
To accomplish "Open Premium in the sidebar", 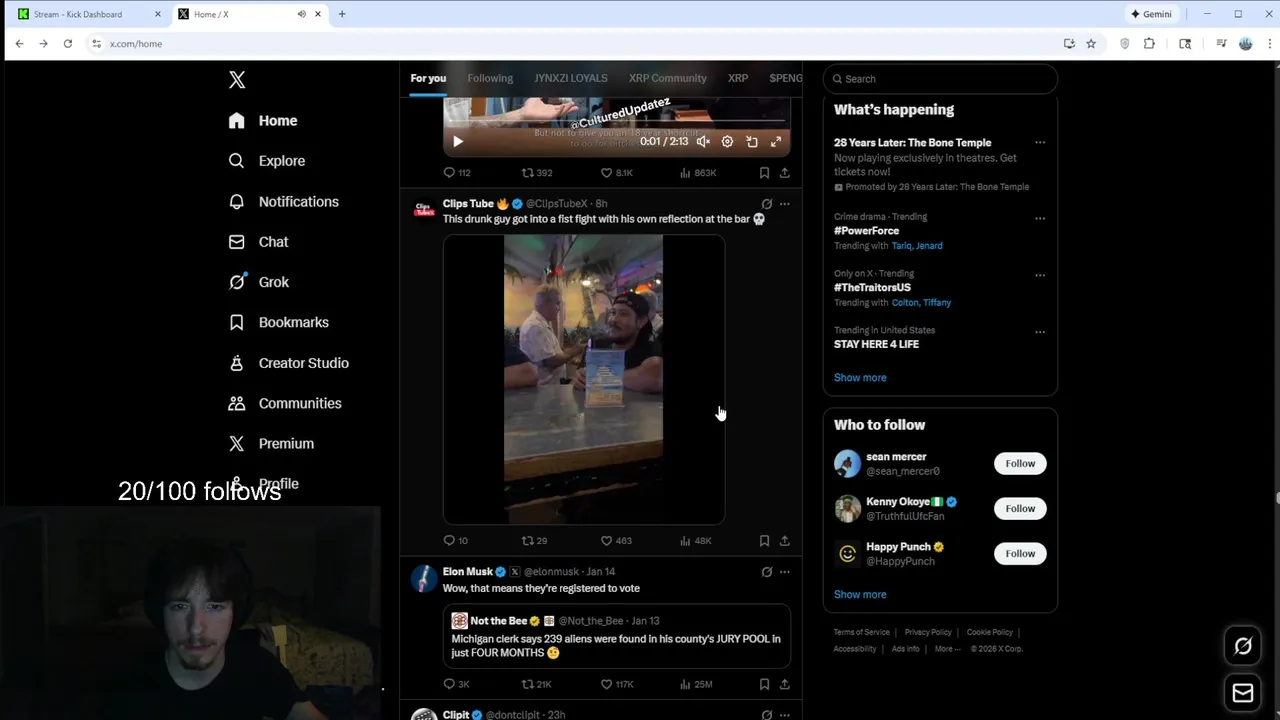I will [271, 444].
